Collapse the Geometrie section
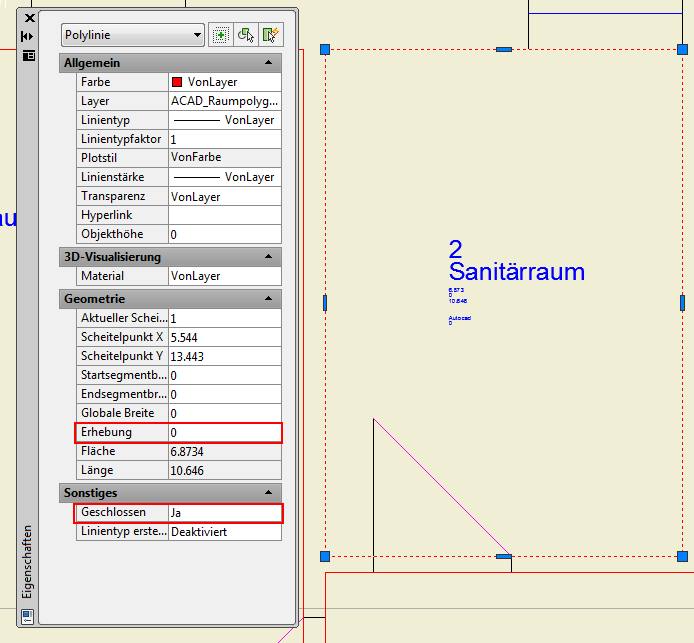The image size is (694, 643). click(x=268, y=299)
